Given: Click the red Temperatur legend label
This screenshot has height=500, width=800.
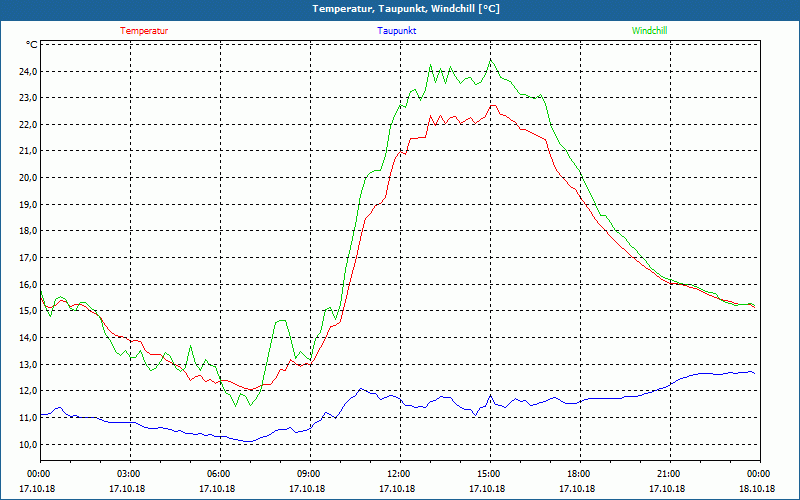Looking at the screenshot, I should tap(144, 31).
